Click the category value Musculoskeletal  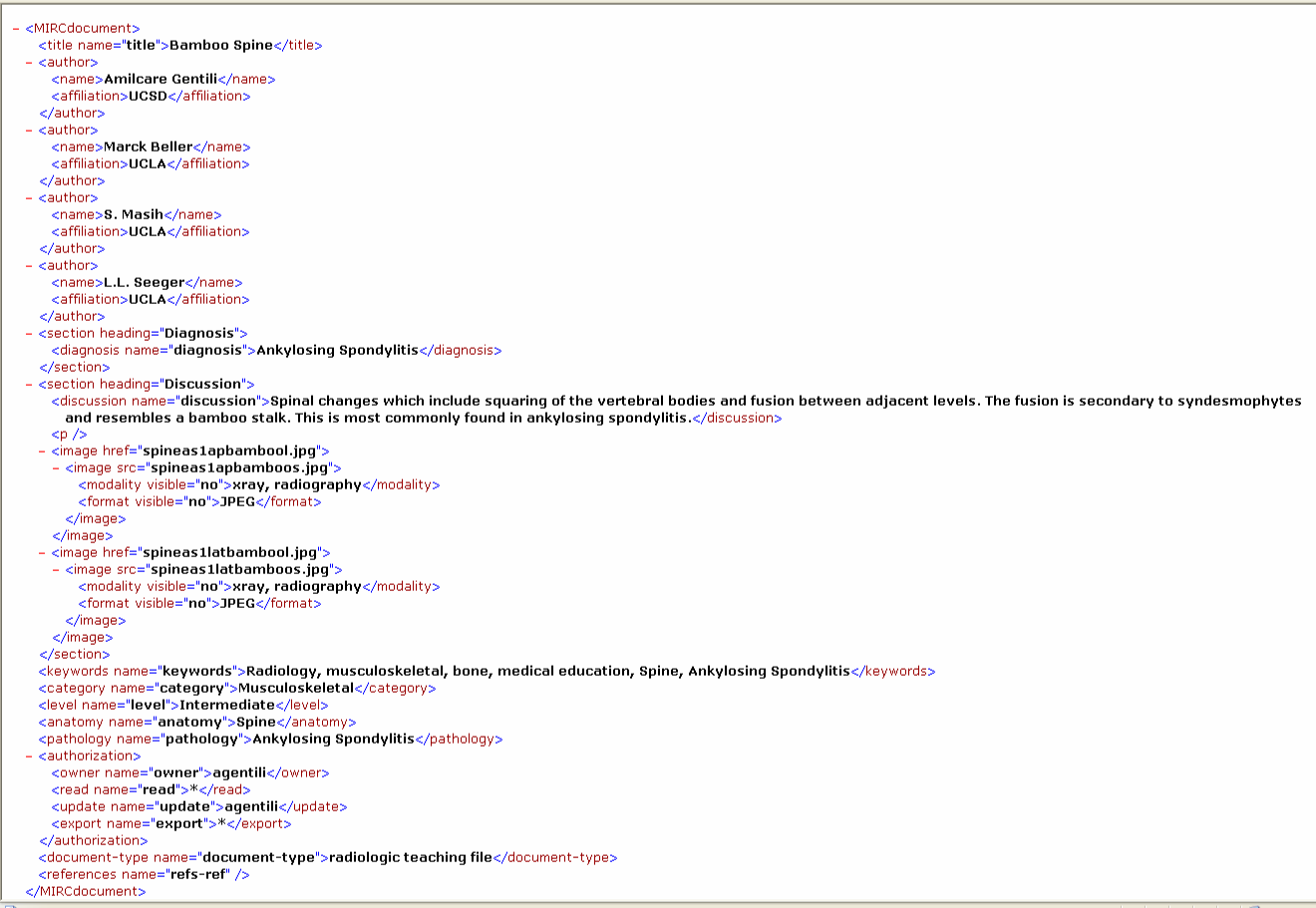pos(296,689)
